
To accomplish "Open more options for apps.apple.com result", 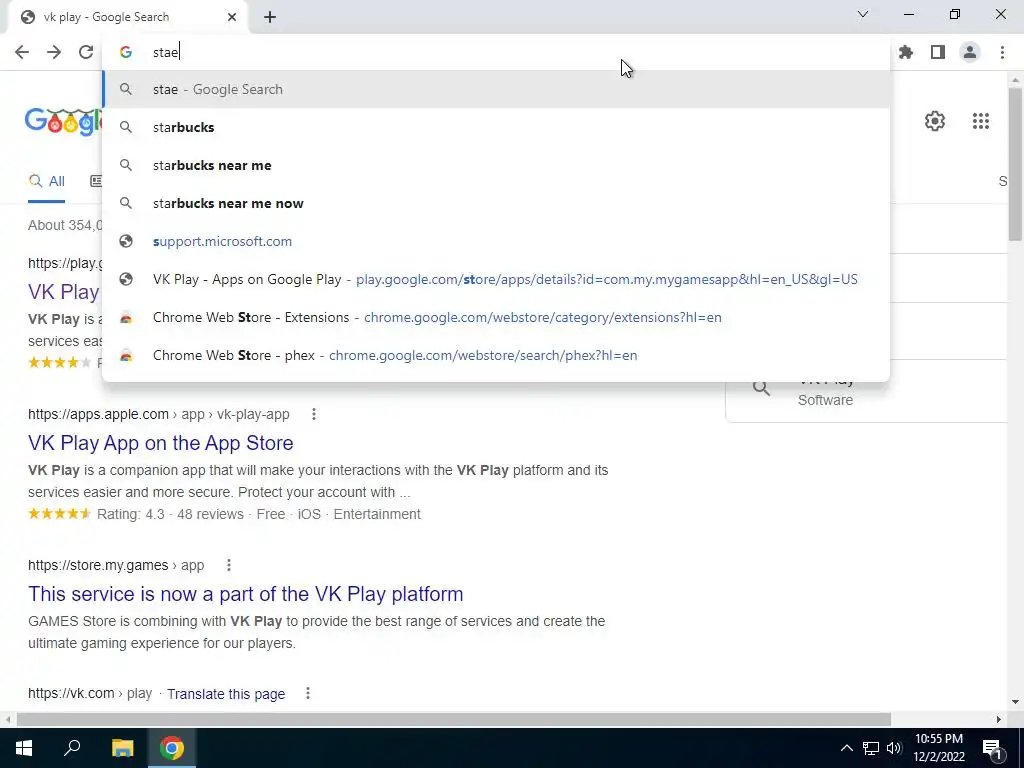I will (313, 414).
